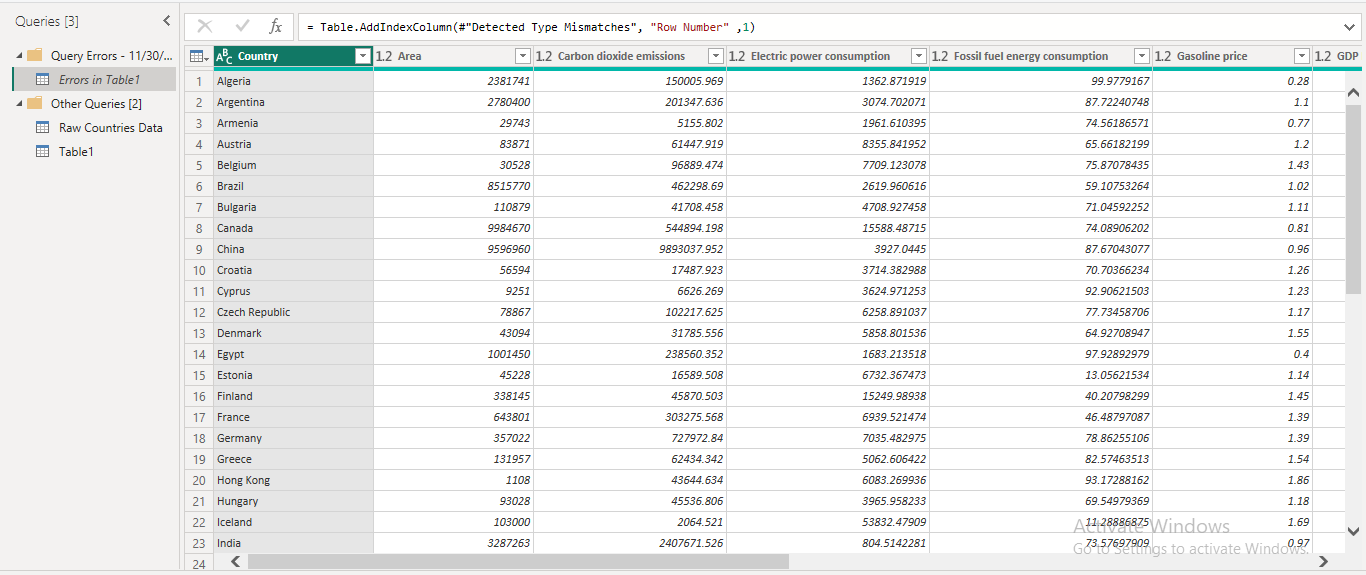Click the 1.2 type icon of Carbon dioxide emissions
Viewport: 1366px width, 575px height.
coord(544,57)
